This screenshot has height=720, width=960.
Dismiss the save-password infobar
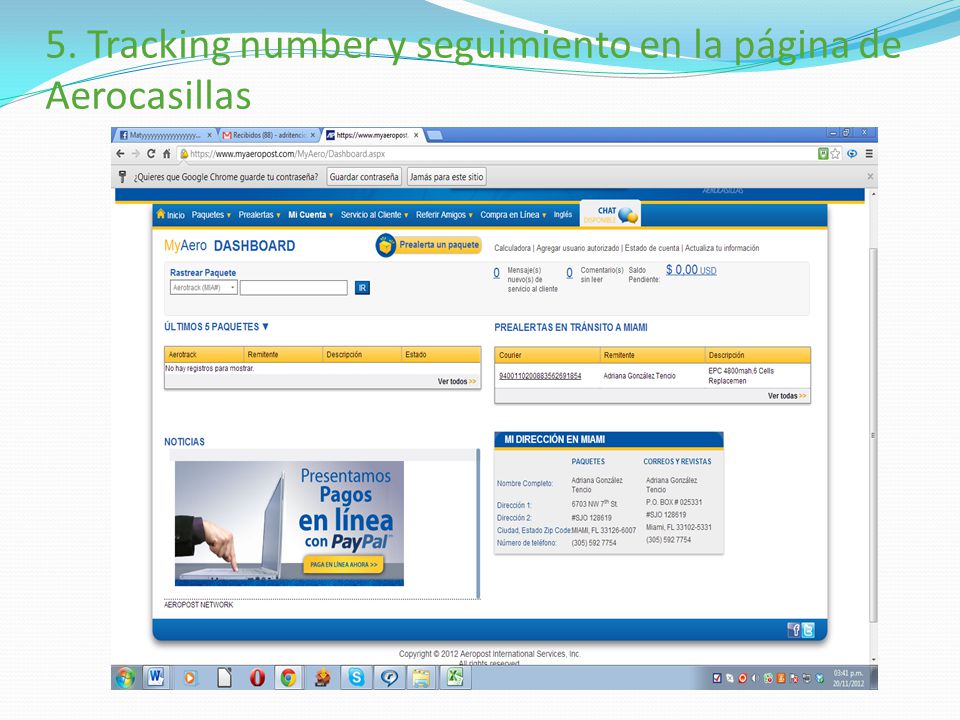point(870,176)
